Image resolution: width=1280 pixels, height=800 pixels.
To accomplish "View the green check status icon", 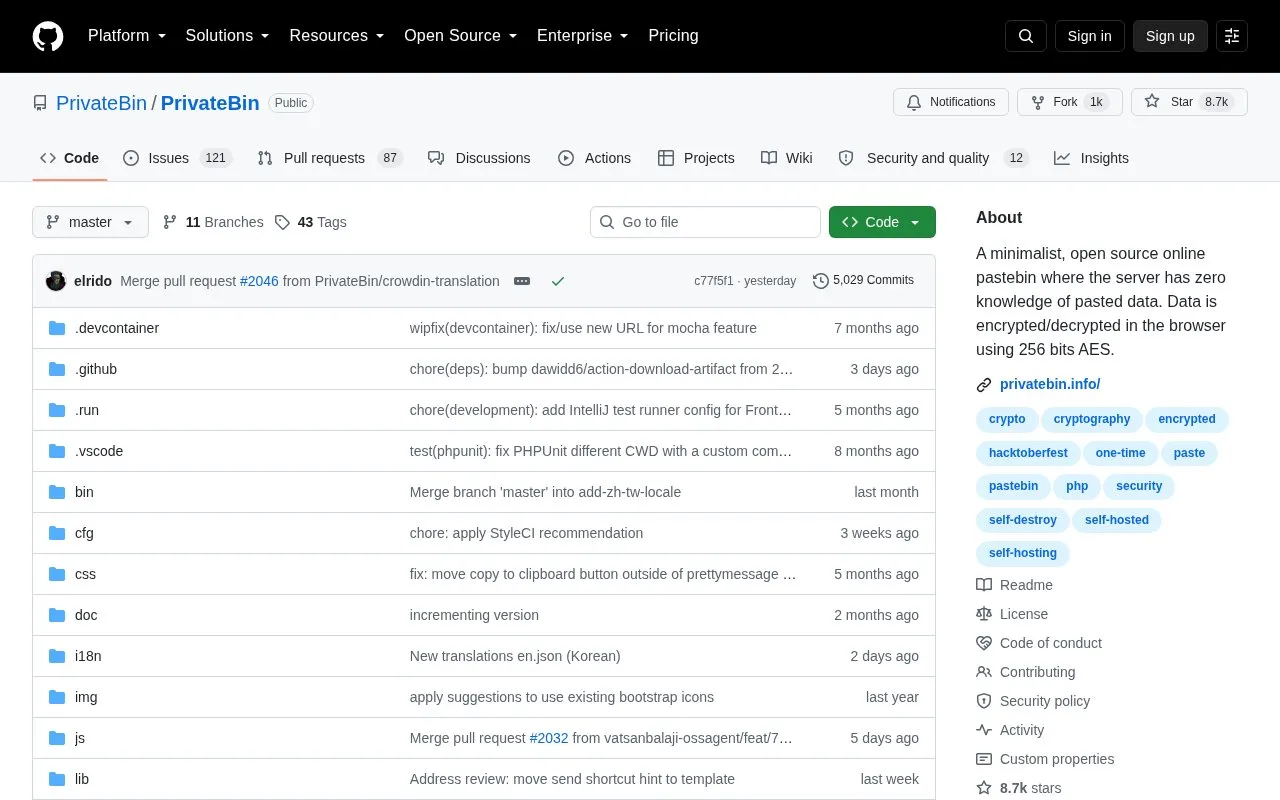I will point(558,281).
